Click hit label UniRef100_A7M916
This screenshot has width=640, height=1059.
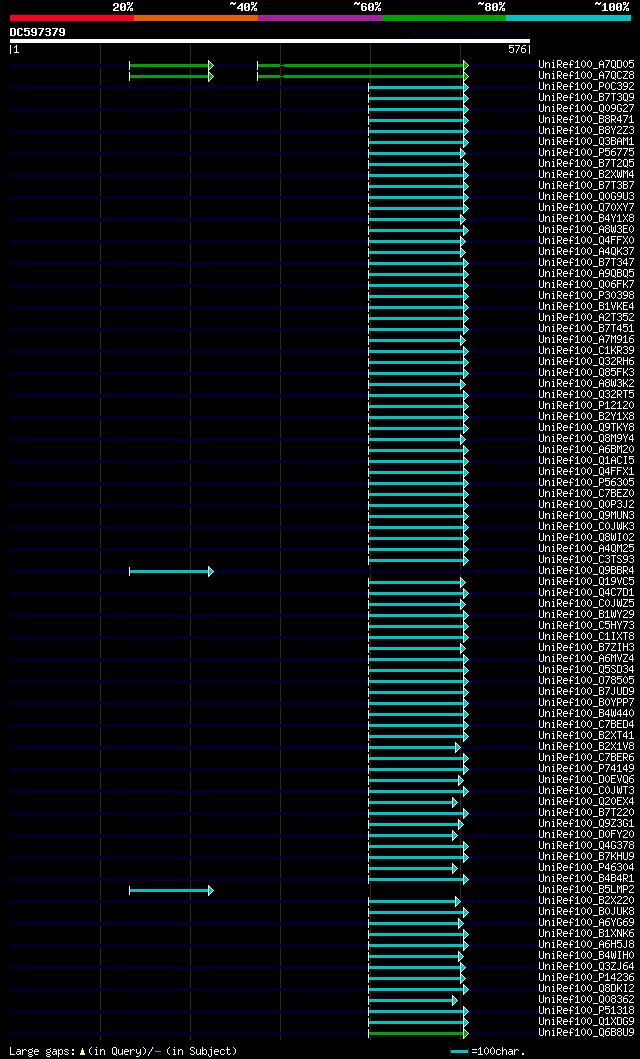(586, 339)
